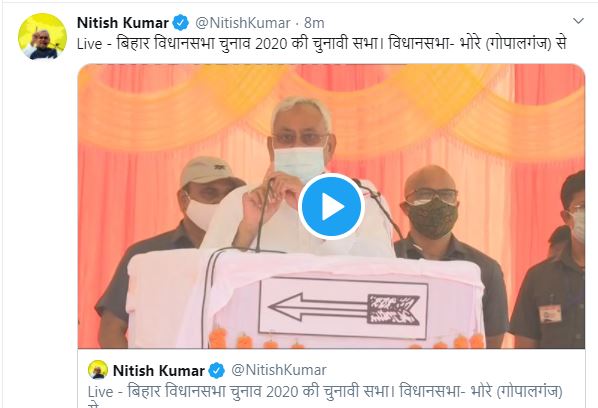Screen dimensions: 598x408
Task: Play the live election rally video
Action: point(331,206)
